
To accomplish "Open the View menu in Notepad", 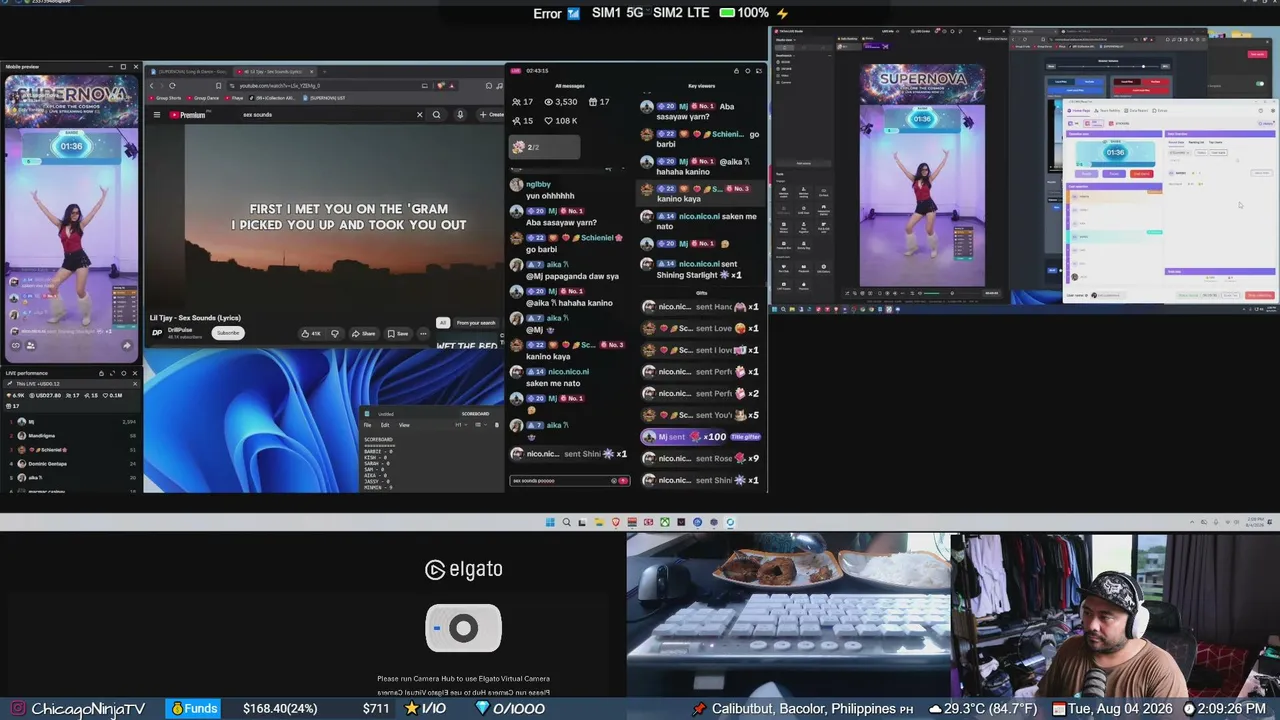I will pyautogui.click(x=404, y=425).
